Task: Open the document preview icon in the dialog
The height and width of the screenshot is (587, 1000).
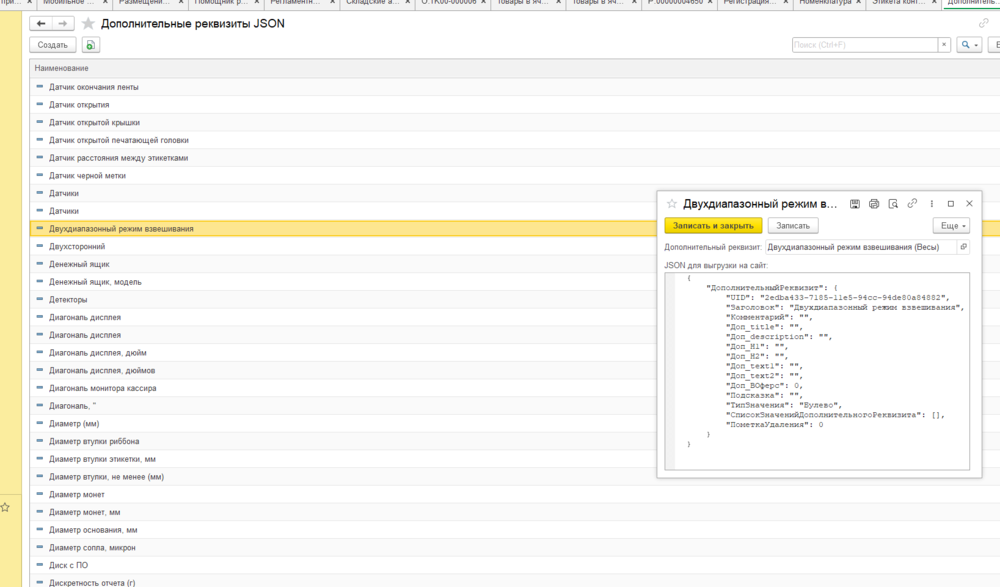Action: [893, 204]
